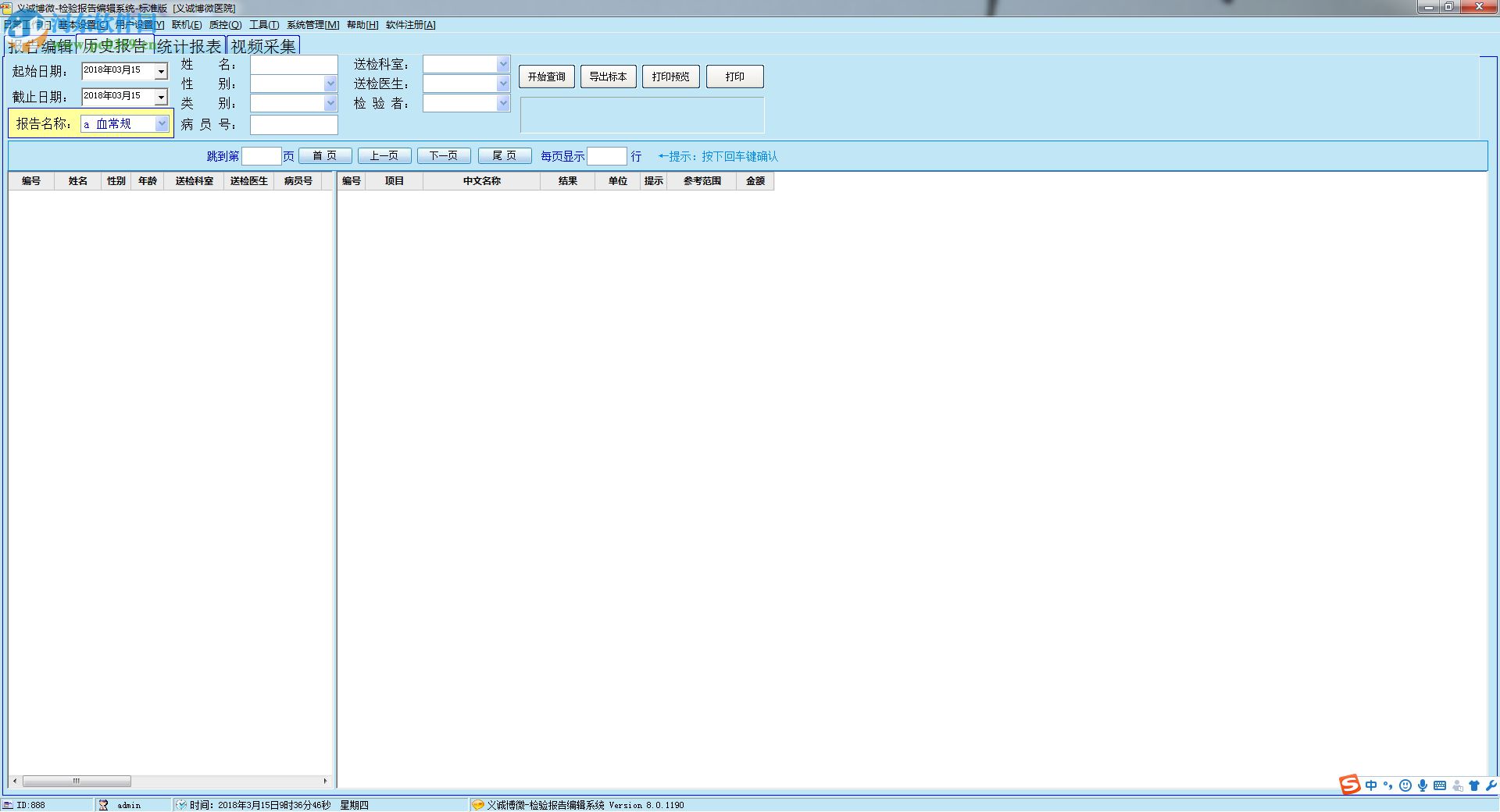Open the 工具(T) menu

264,25
